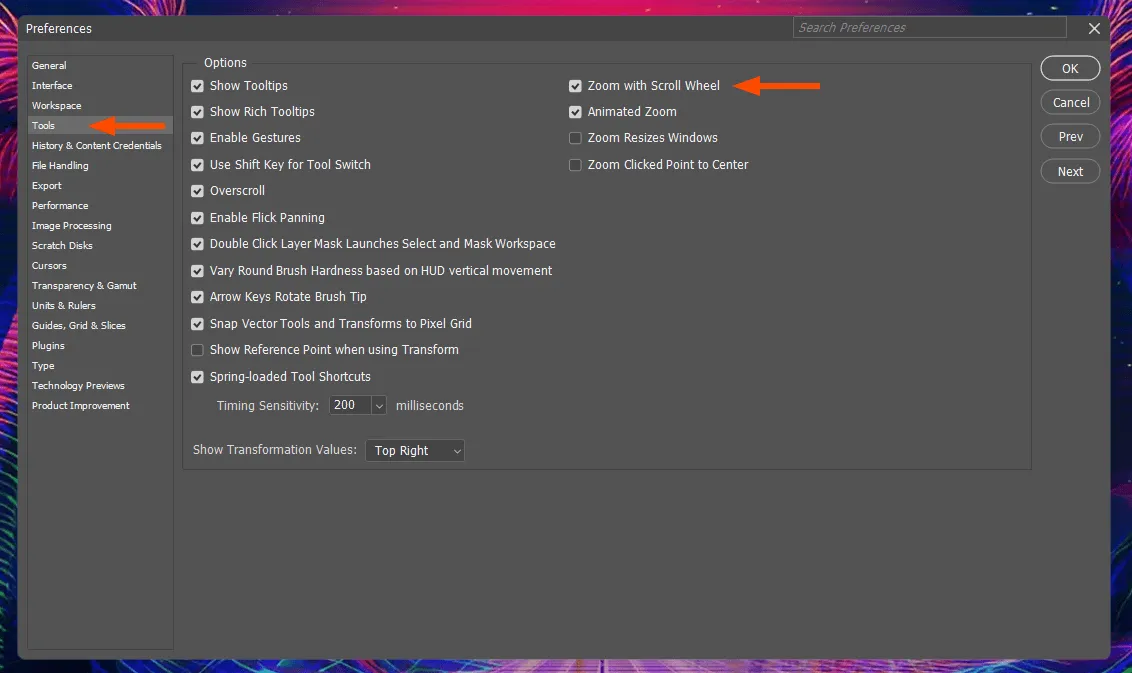The width and height of the screenshot is (1132, 673).
Task: Enable the Zoom Resizes Windows checkbox
Action: pyautogui.click(x=575, y=138)
